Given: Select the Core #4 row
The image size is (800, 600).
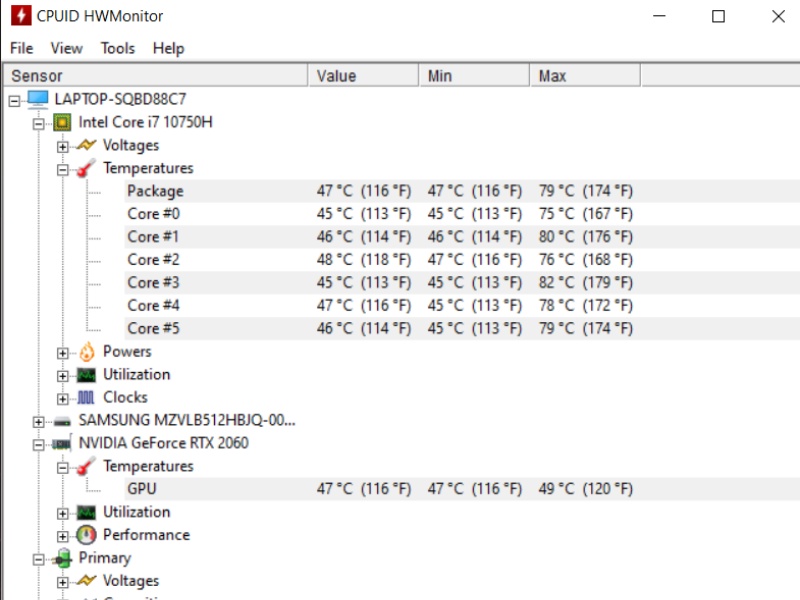Looking at the screenshot, I should click(x=462, y=306).
